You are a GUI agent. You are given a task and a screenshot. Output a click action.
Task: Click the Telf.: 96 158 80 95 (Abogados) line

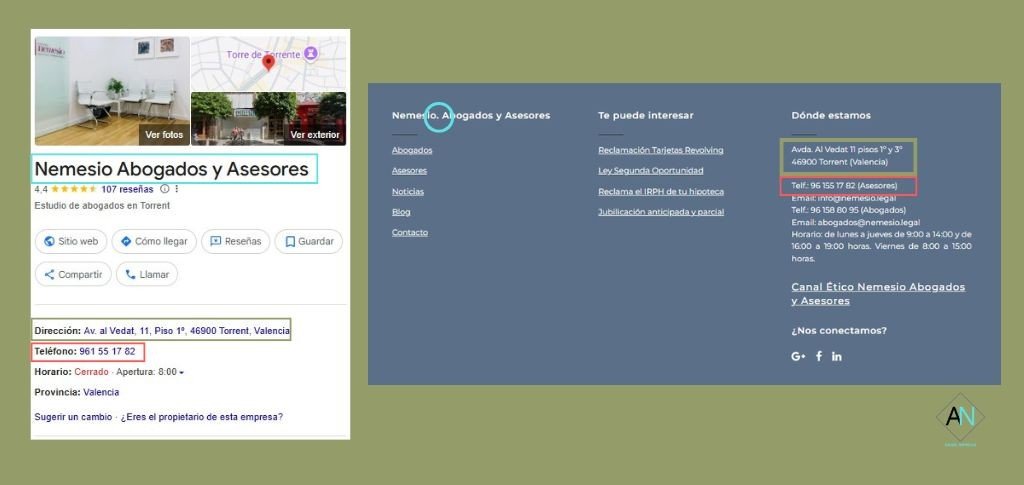[x=848, y=210]
